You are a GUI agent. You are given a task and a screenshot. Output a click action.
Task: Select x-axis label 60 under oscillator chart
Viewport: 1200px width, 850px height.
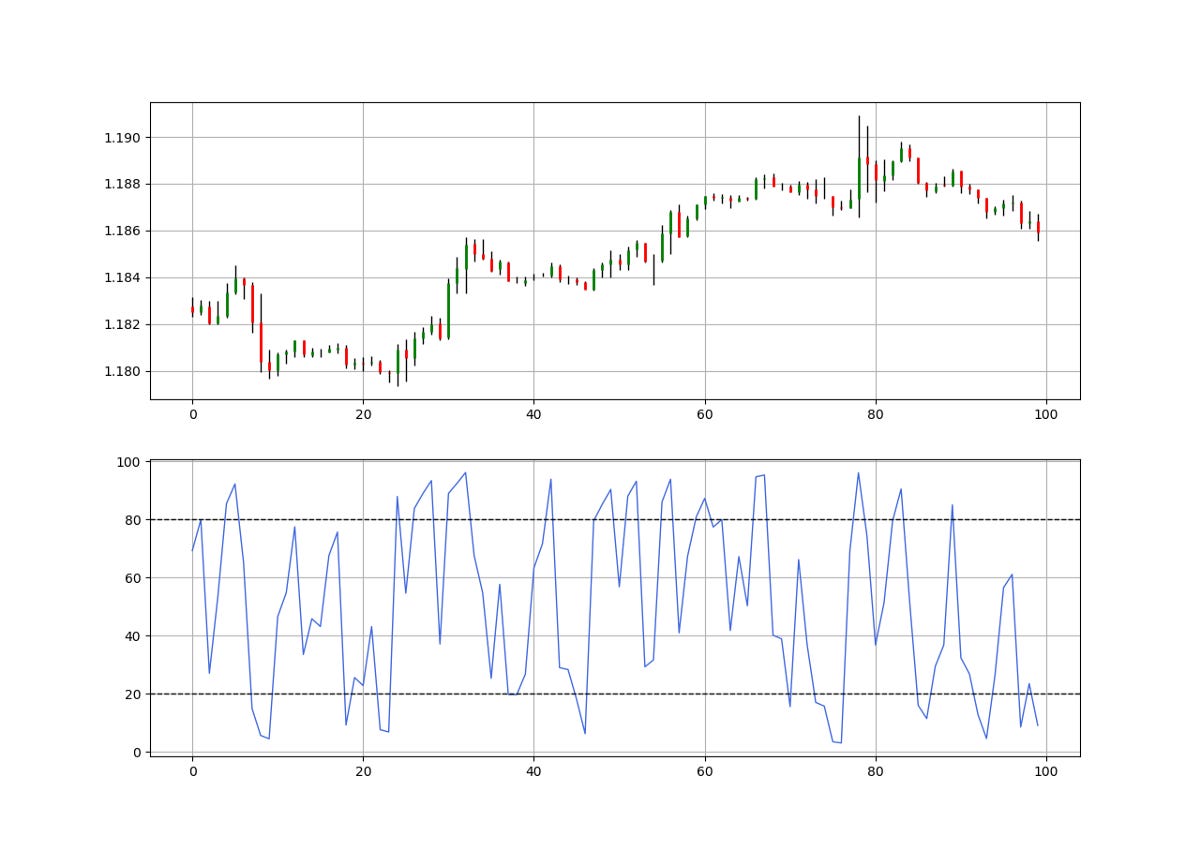[x=704, y=771]
